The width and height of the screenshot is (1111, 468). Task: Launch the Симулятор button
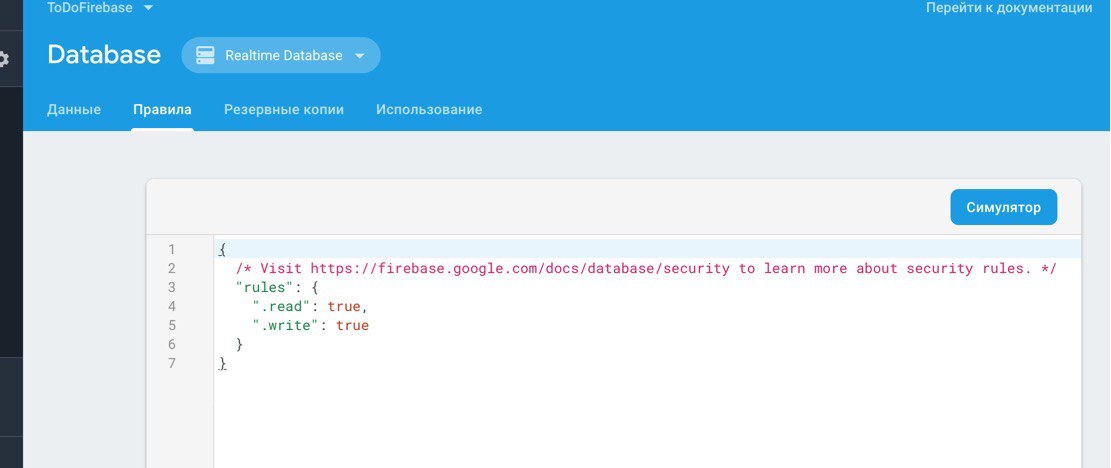[1003, 207]
